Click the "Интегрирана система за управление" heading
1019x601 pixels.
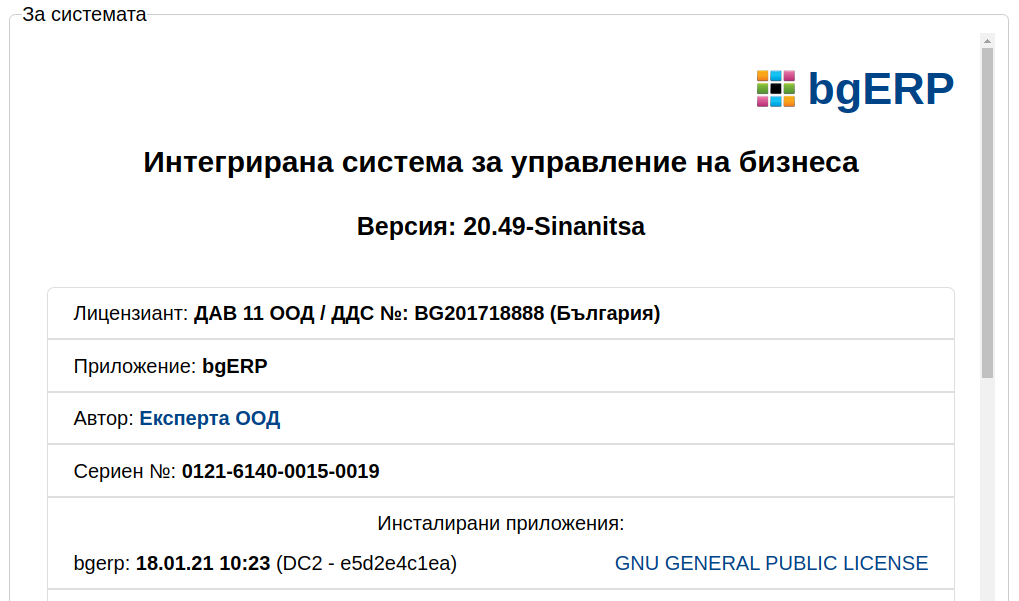tap(501, 162)
